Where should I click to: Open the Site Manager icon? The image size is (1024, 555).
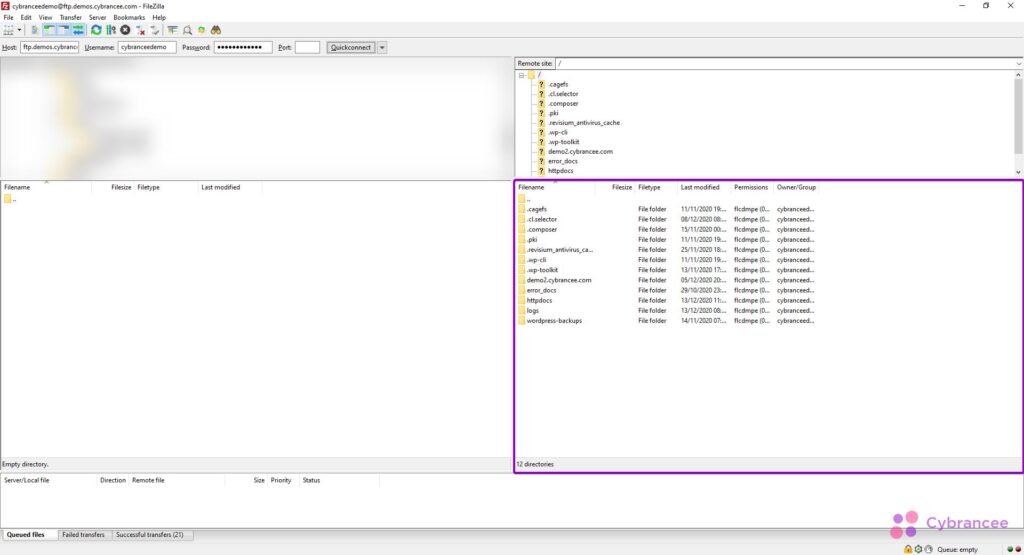click(8, 30)
